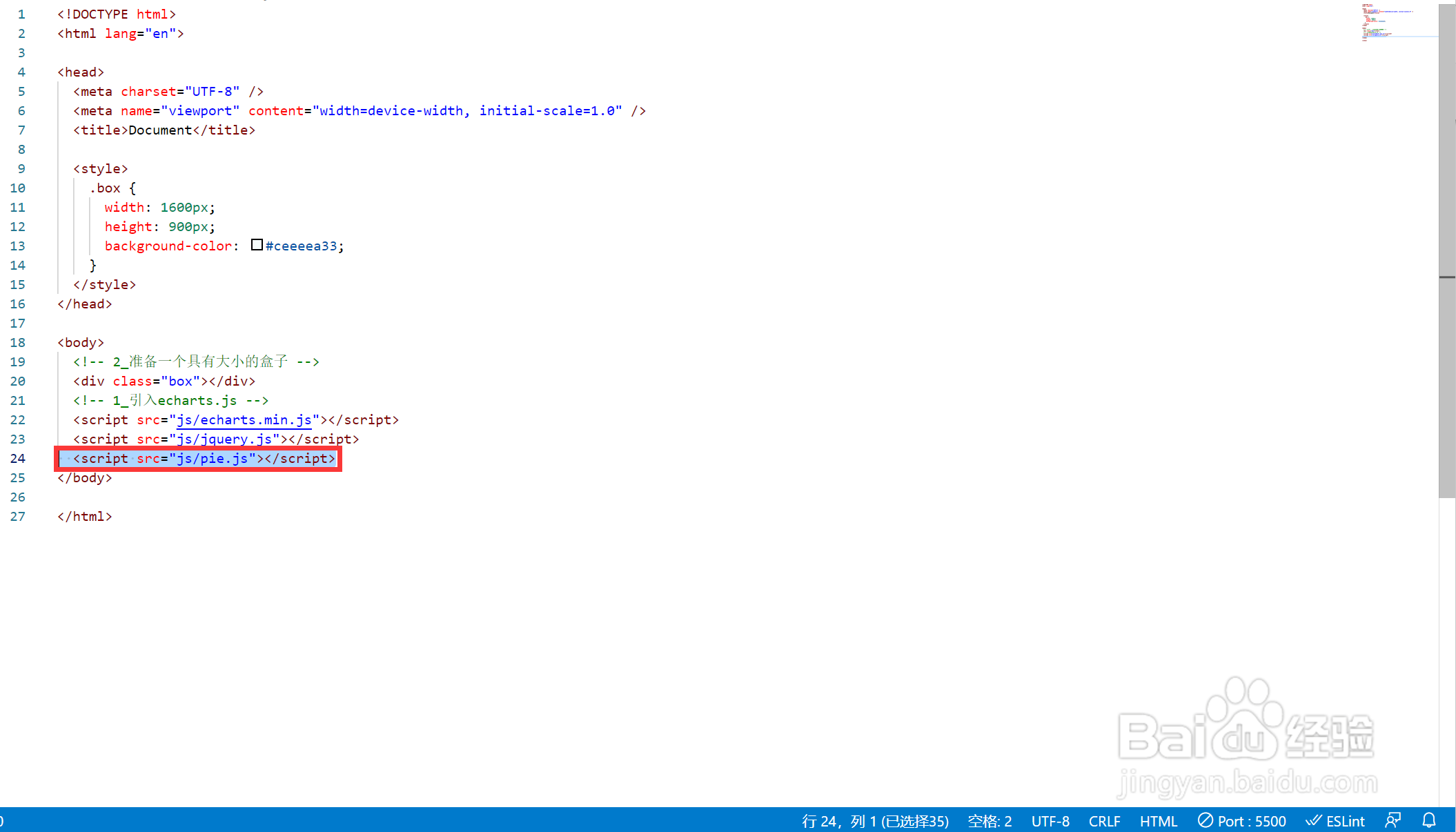Open HTML language mode selector

1158,821
